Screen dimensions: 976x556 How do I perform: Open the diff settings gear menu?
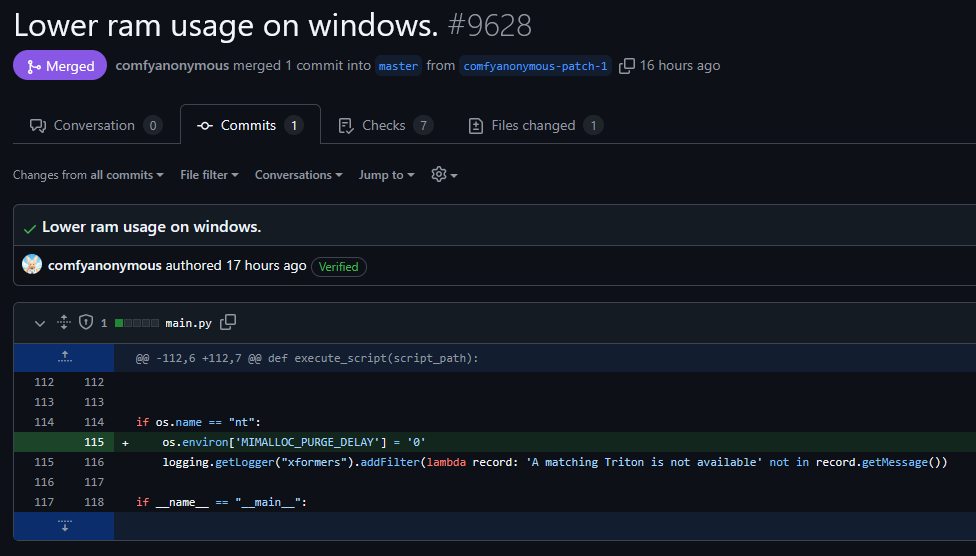444,174
